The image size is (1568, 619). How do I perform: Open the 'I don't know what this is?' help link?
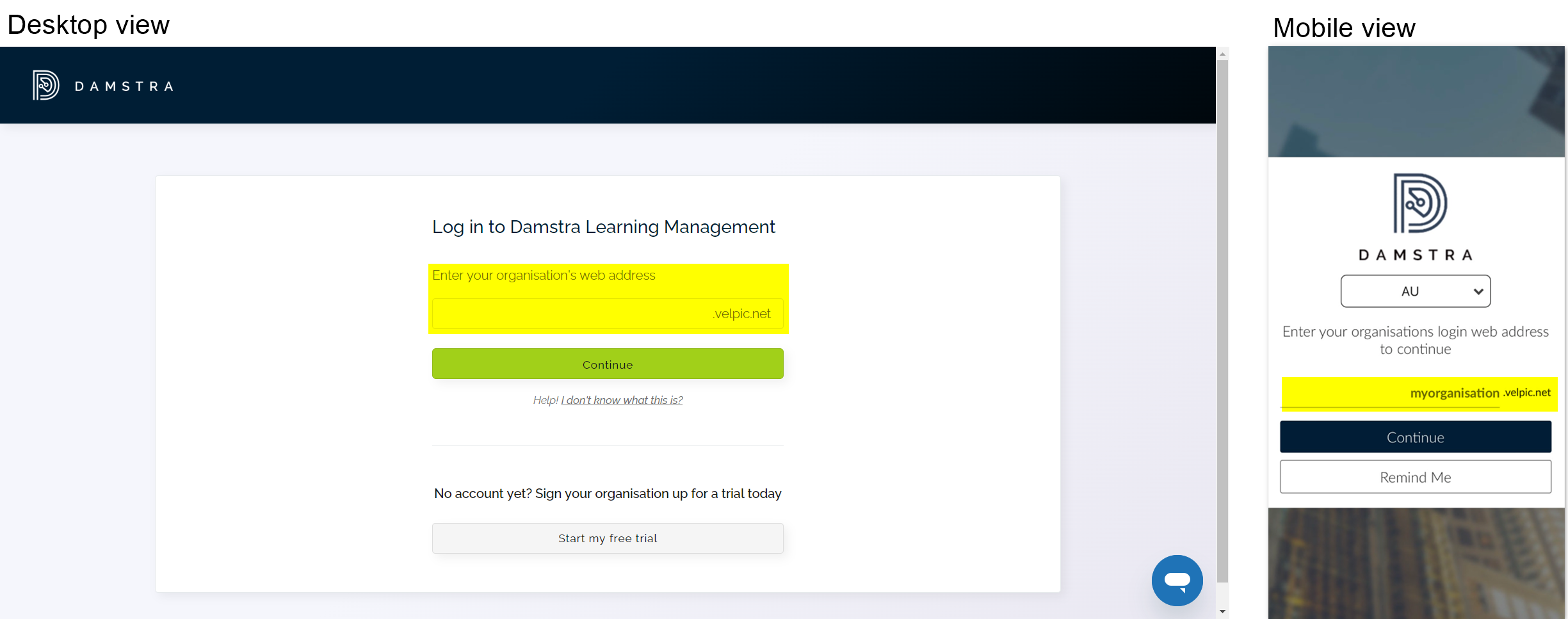(x=621, y=399)
